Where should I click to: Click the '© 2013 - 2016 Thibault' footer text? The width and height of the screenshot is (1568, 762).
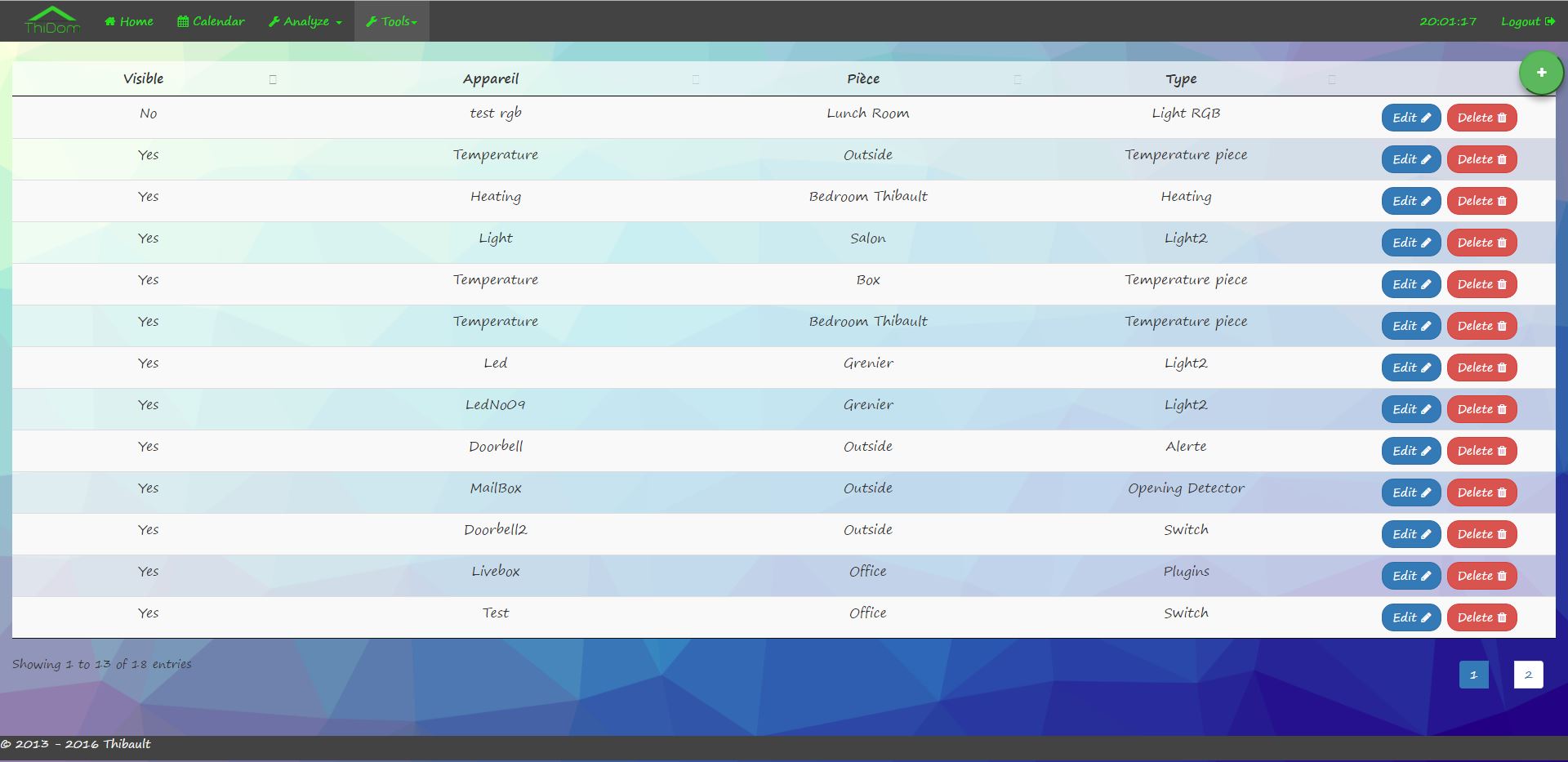(76, 744)
